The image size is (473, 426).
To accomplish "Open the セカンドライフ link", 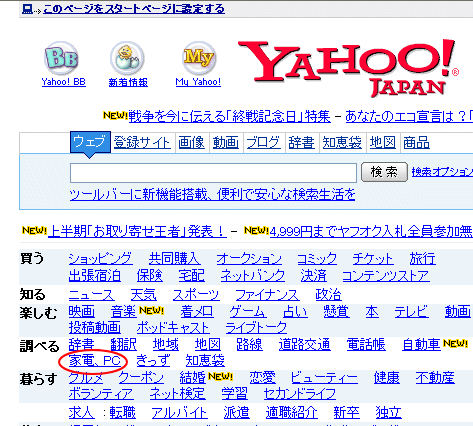I will 300,394.
